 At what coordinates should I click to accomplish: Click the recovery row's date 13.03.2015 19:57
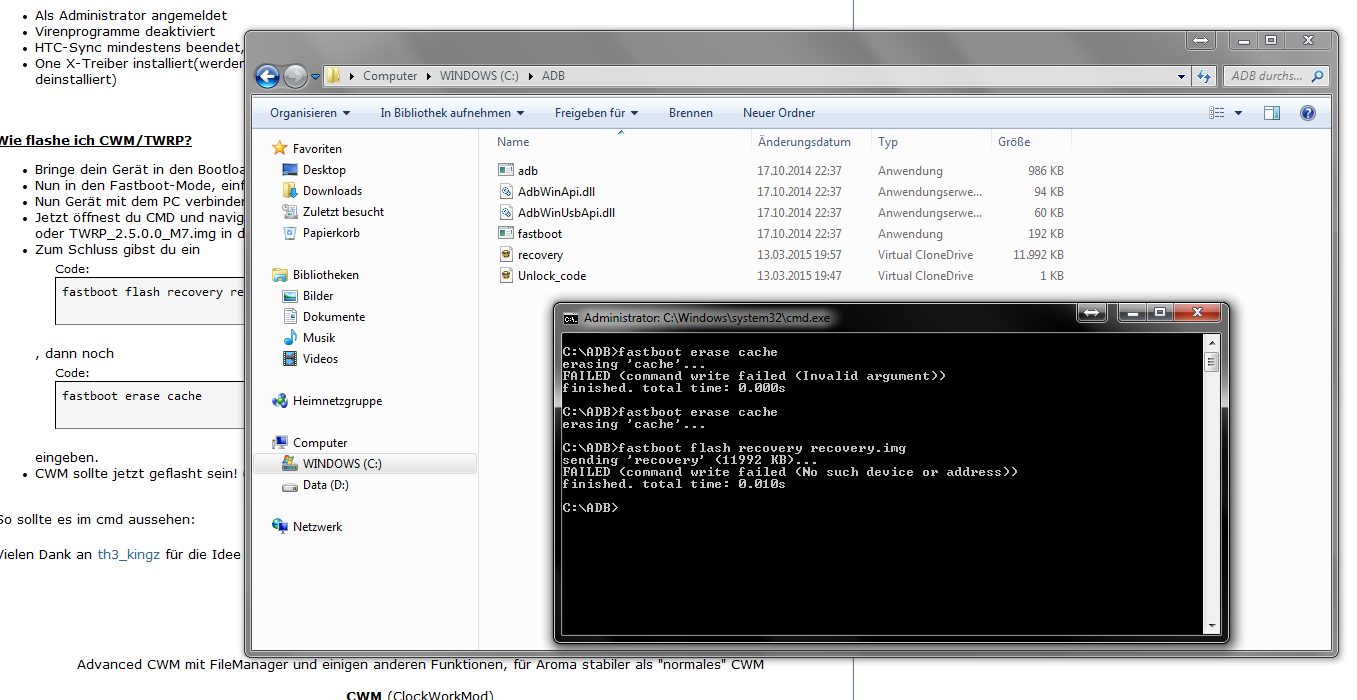point(799,255)
